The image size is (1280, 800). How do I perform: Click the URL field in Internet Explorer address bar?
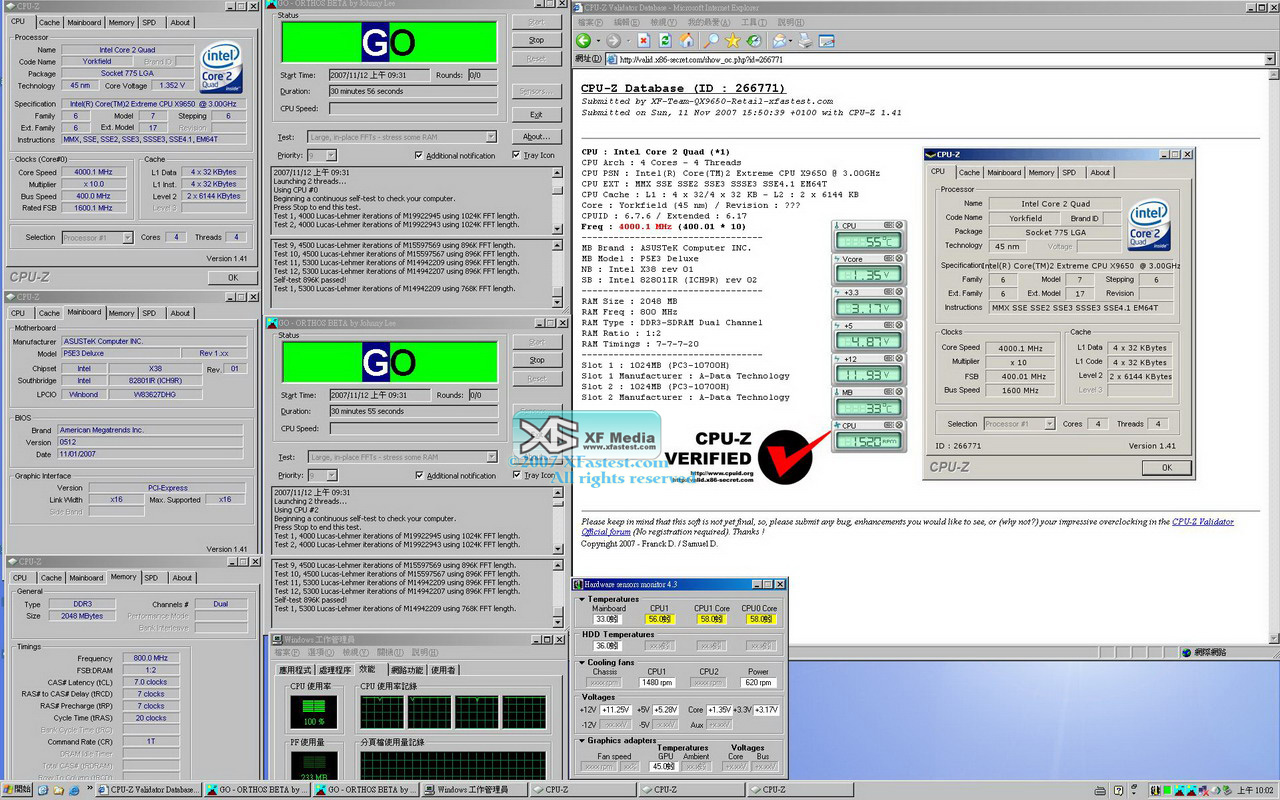pyautogui.click(x=940, y=59)
